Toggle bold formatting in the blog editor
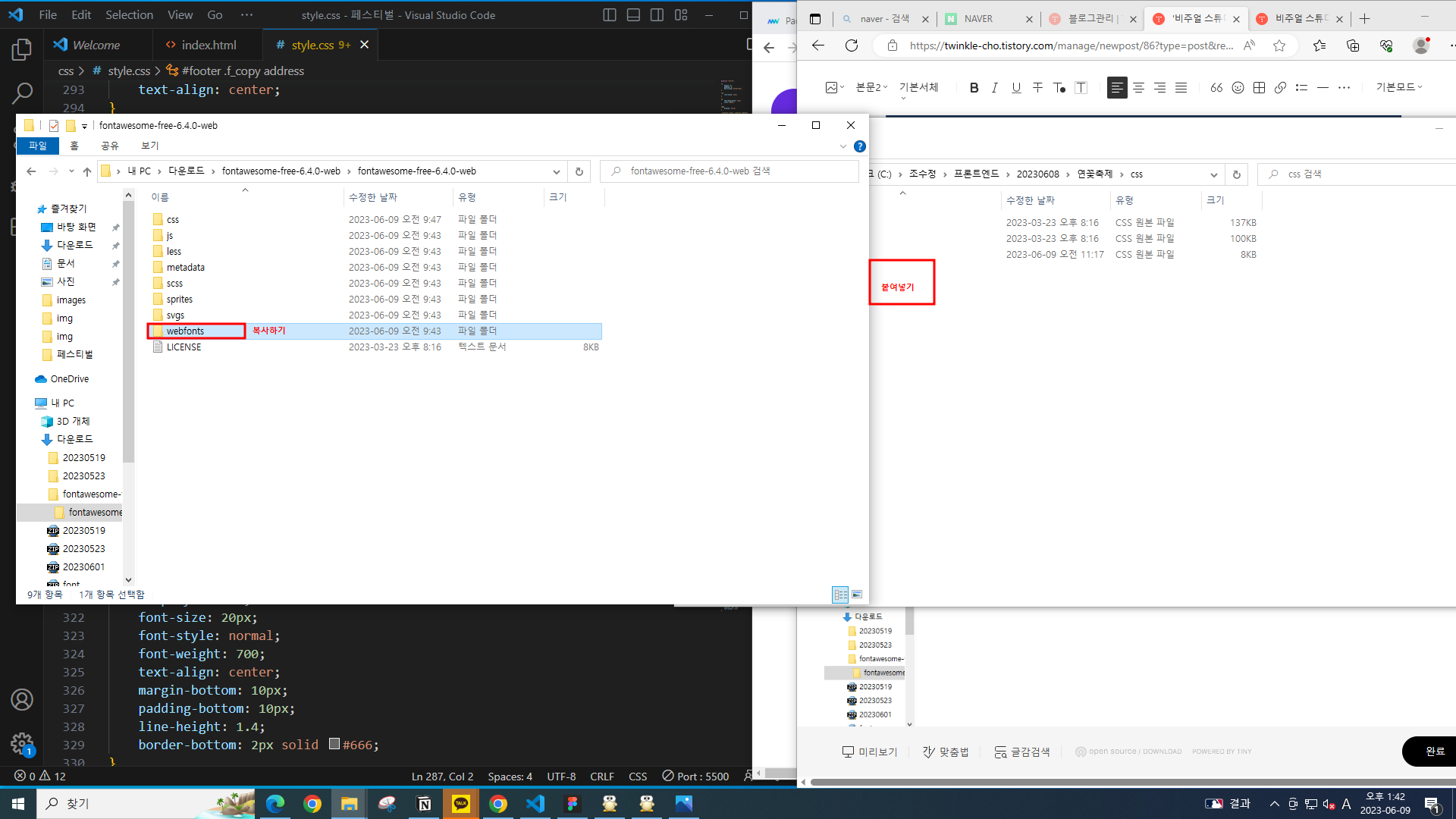 point(974,88)
